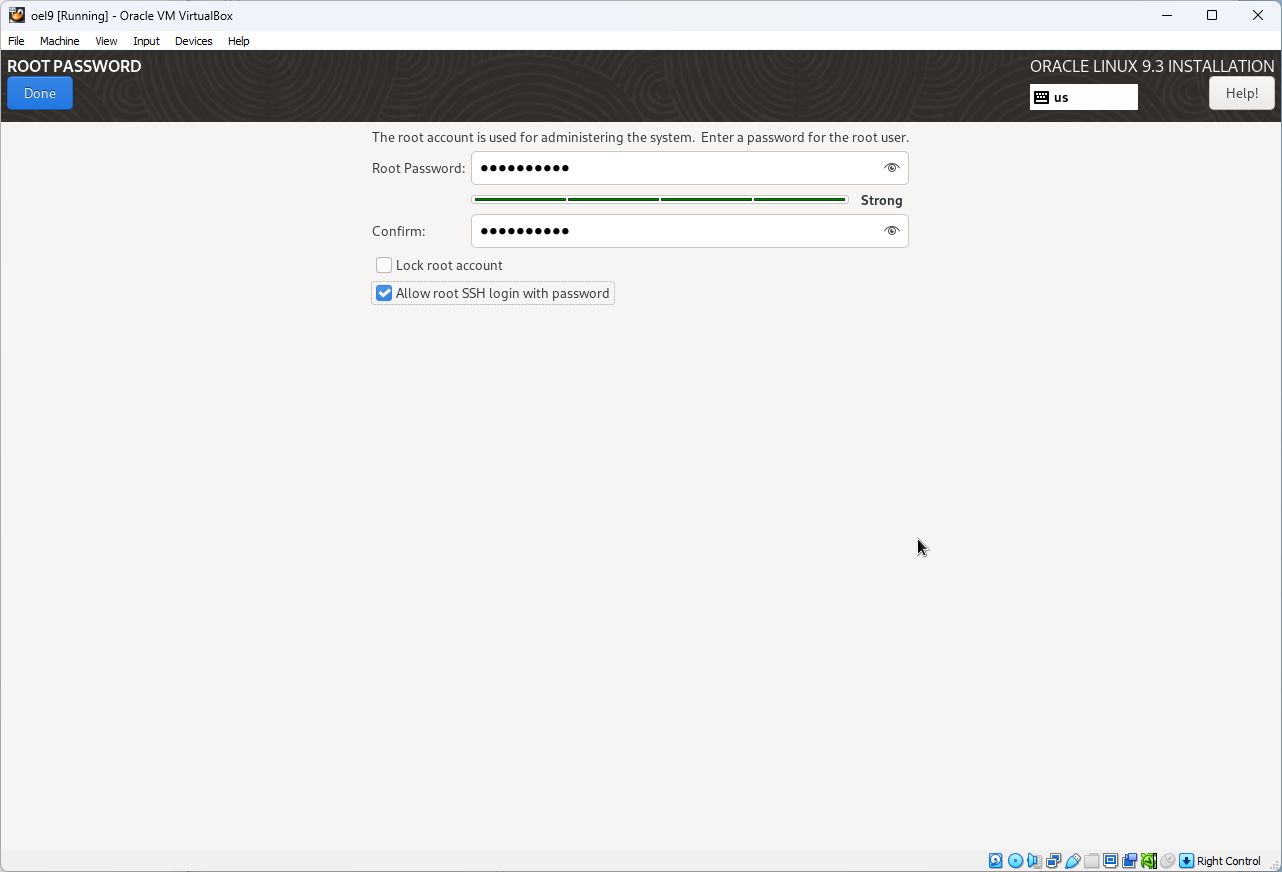Image resolution: width=1282 pixels, height=872 pixels.
Task: Click the display settings status icon
Action: point(1110,861)
